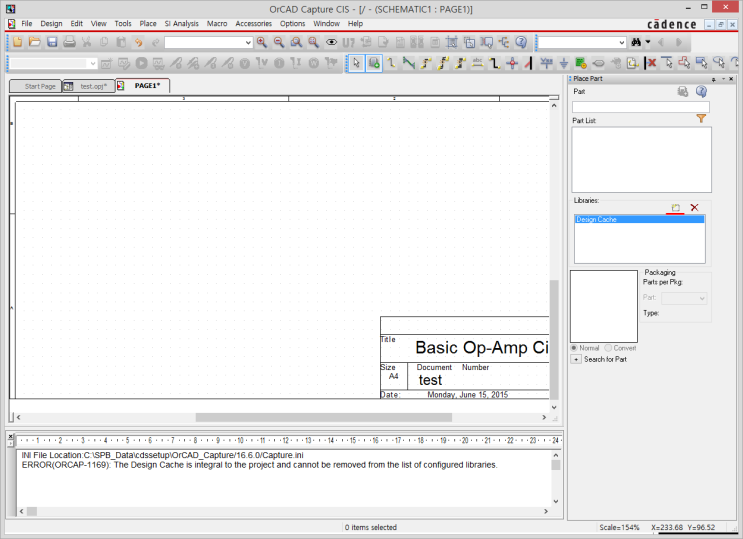Open the Options menu
The width and height of the screenshot is (743, 539).
pos(292,23)
